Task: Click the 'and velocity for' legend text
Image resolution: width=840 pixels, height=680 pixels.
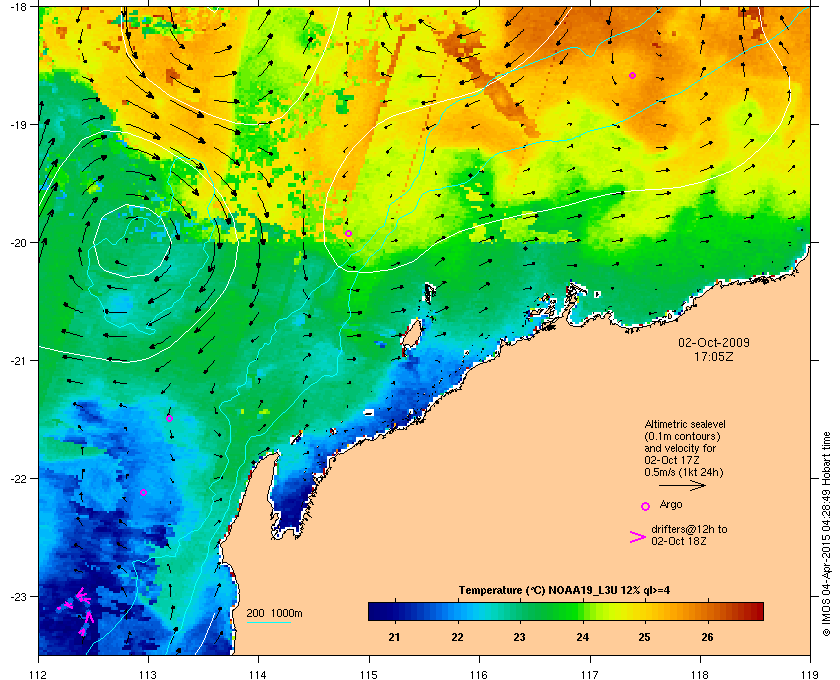Action: 680,448
